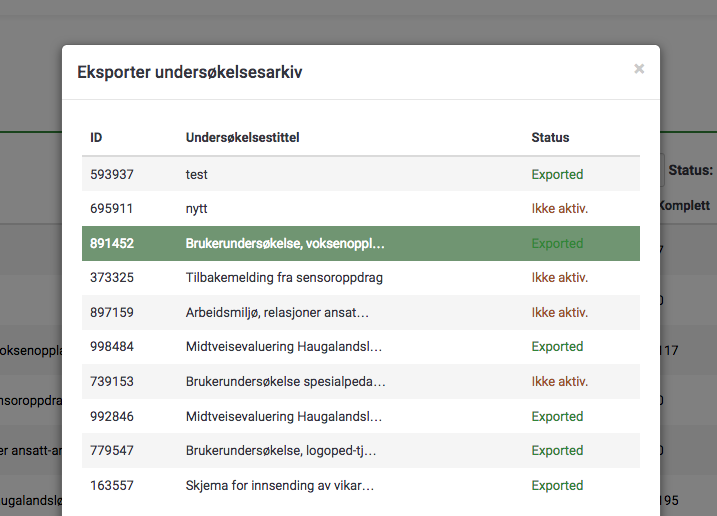Click ID 593937 cell
The width and height of the screenshot is (717, 516).
pyautogui.click(x=112, y=174)
